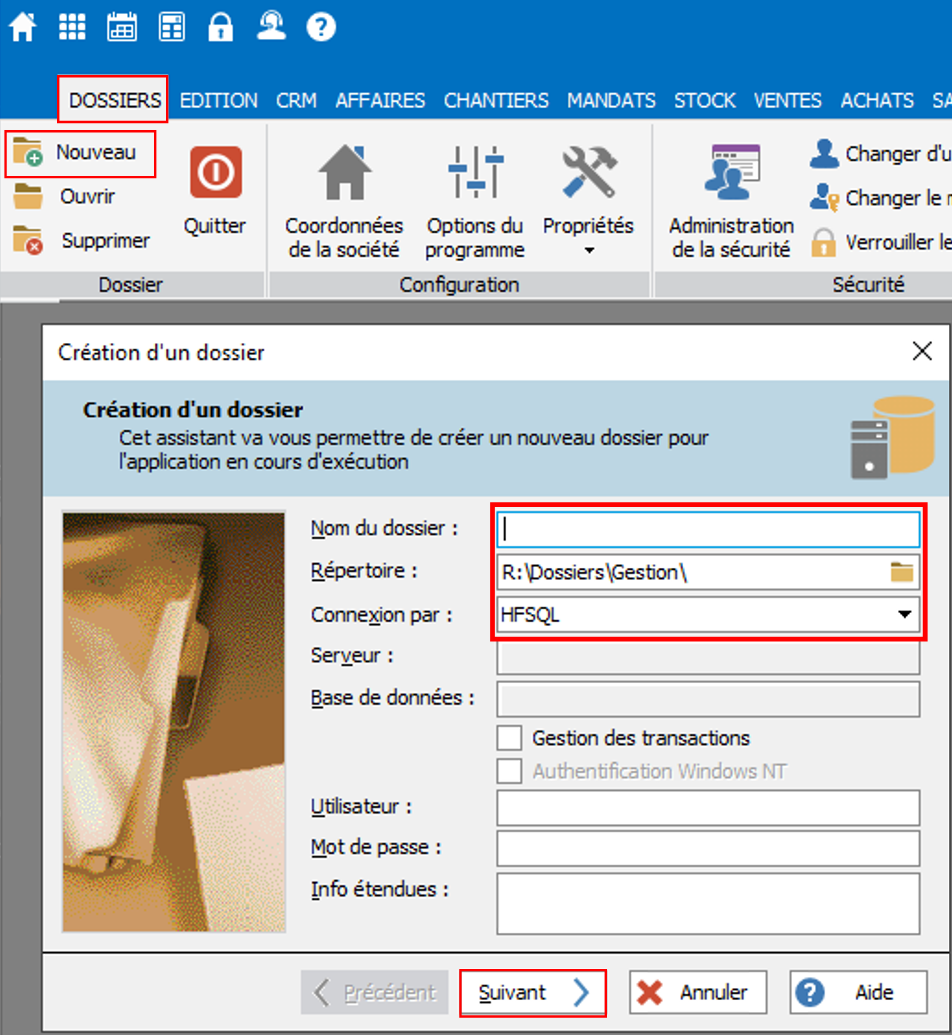952x1035 pixels.
Task: Open the CHANTIERS tab
Action: point(496,100)
